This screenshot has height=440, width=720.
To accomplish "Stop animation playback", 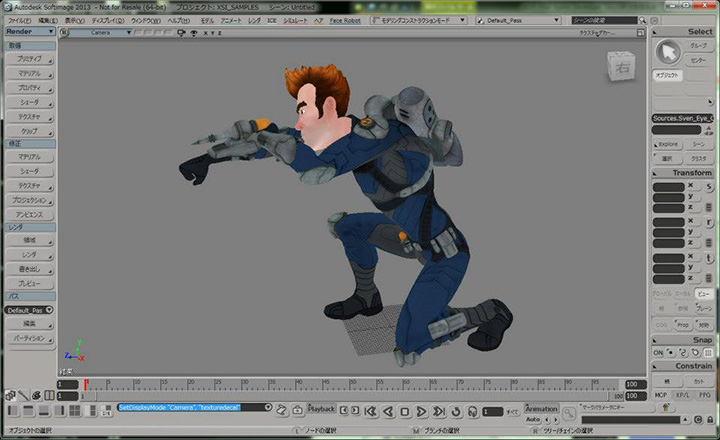I will tap(405, 412).
